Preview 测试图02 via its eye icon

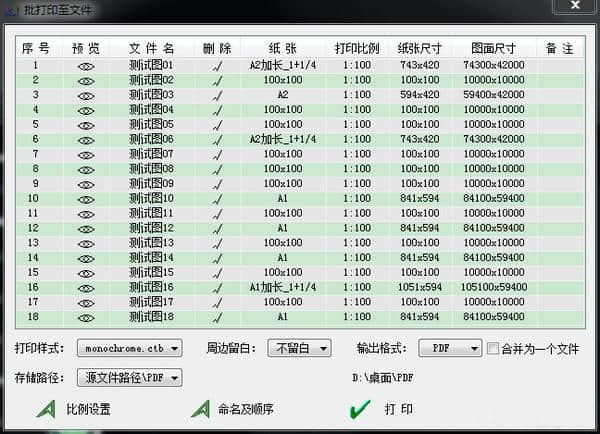coord(86,81)
